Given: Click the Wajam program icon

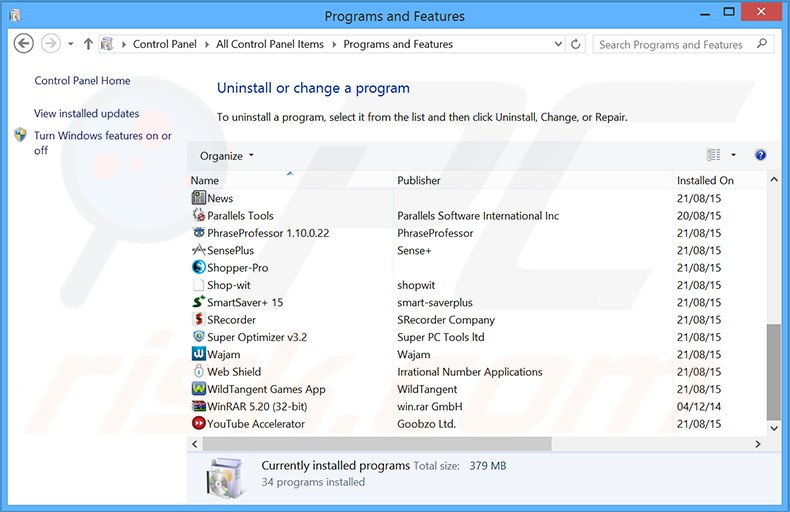Looking at the screenshot, I should [x=199, y=354].
